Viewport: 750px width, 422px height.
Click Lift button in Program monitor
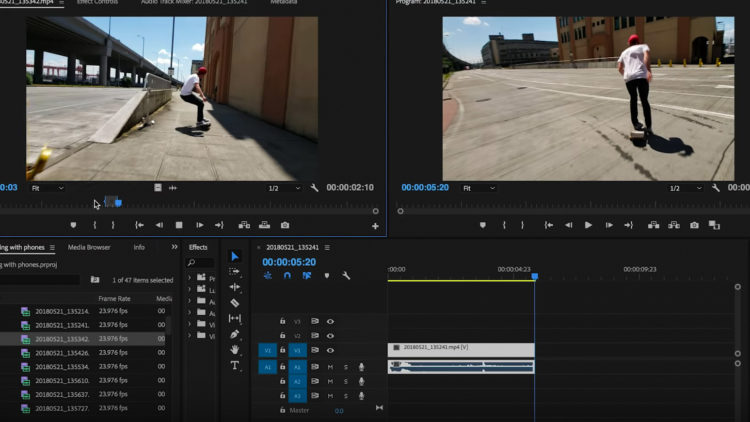(653, 225)
